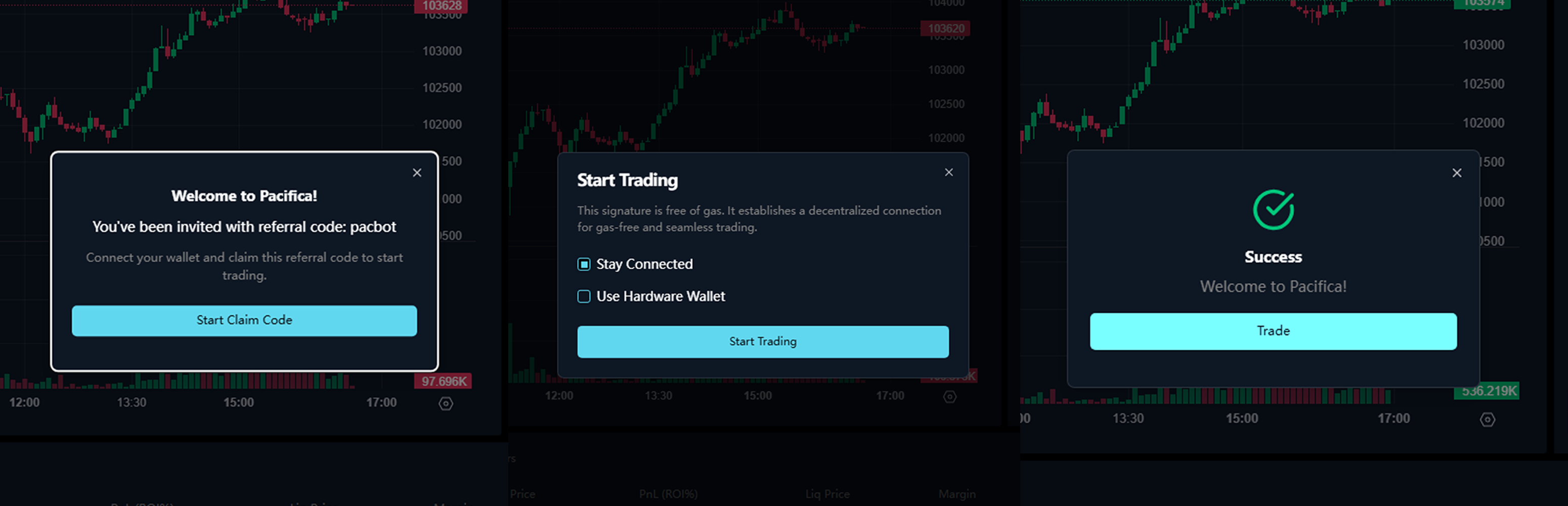Select the 97.696K volume label

pos(444,382)
